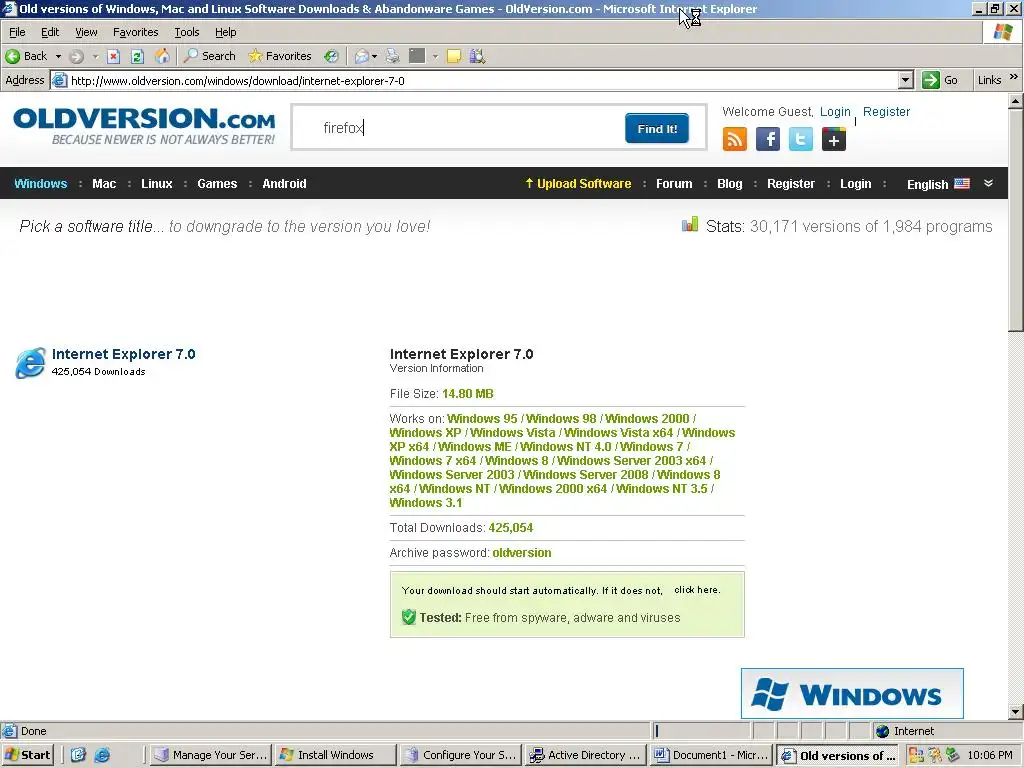The height and width of the screenshot is (768, 1024).
Task: Switch to Document1 Microsoft Word taskbar button
Action: (x=711, y=755)
